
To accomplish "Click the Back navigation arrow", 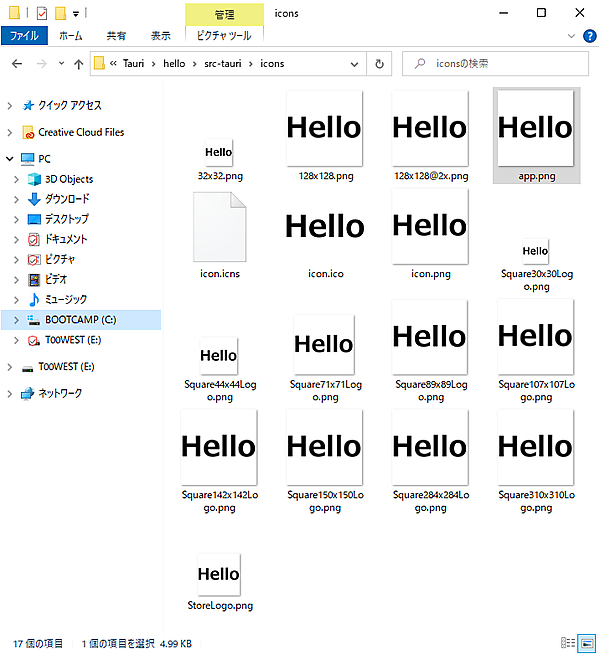I will point(16,63).
